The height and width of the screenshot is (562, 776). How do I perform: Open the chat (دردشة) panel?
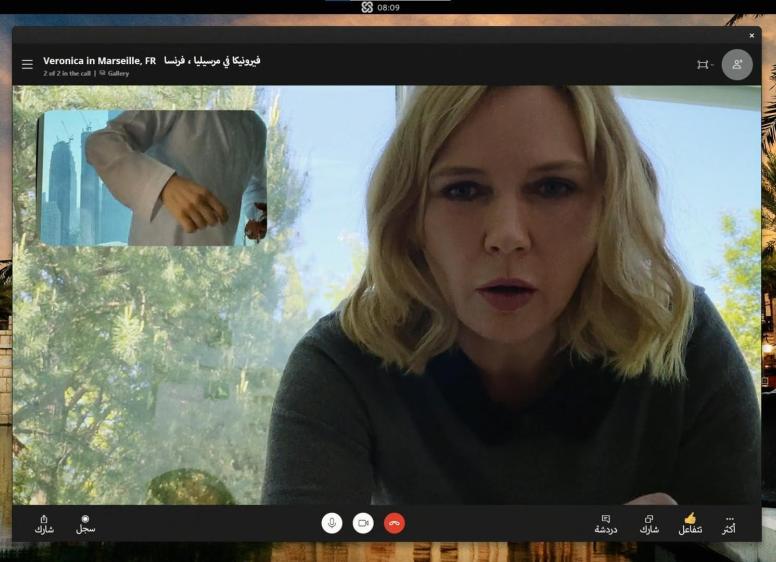pyautogui.click(x=606, y=524)
